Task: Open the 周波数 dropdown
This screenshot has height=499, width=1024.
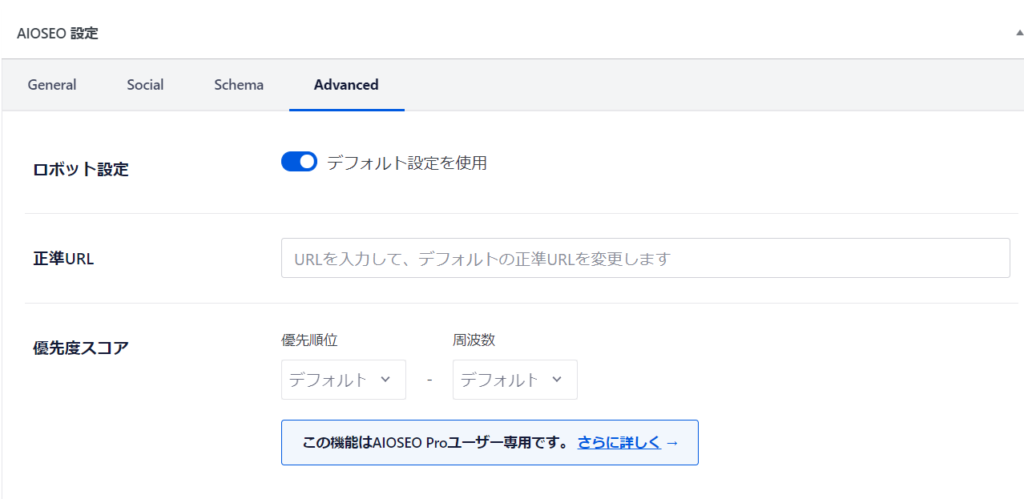Action: click(x=514, y=380)
